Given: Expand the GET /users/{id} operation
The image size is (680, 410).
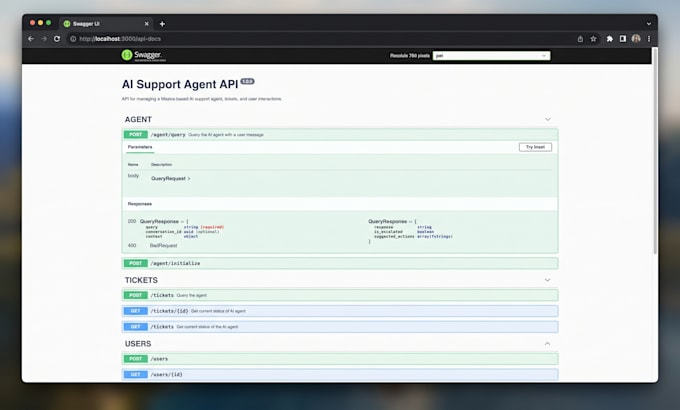Looking at the screenshot, I should pyautogui.click(x=340, y=374).
